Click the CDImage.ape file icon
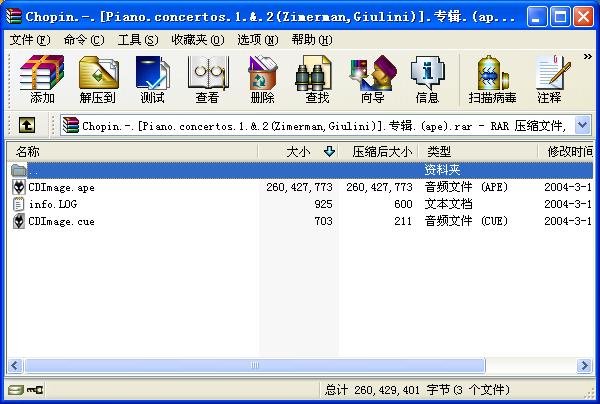 [x=19, y=187]
